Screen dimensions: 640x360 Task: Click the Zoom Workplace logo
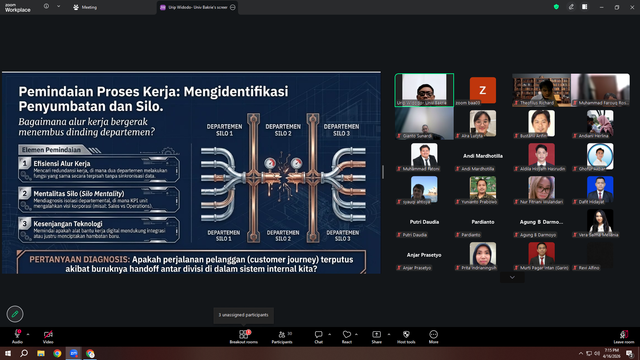[18, 7]
